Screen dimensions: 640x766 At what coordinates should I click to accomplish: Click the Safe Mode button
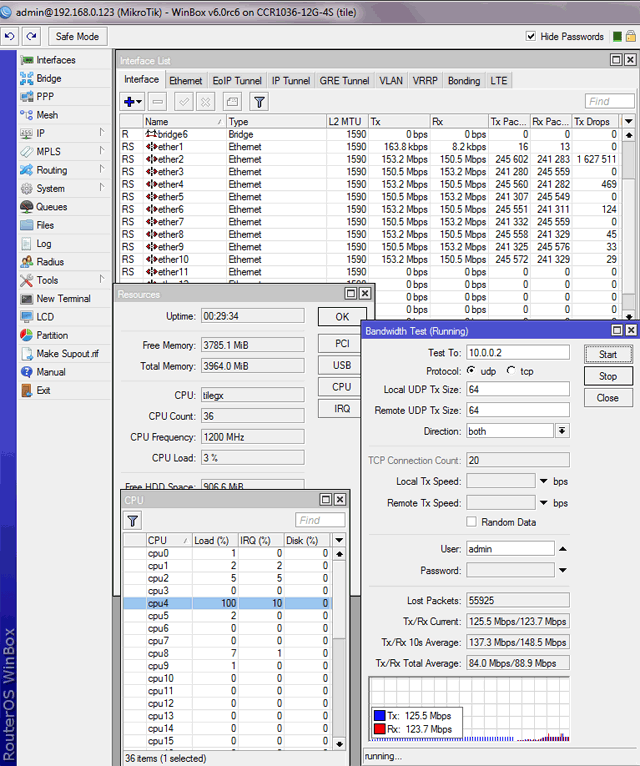click(77, 36)
